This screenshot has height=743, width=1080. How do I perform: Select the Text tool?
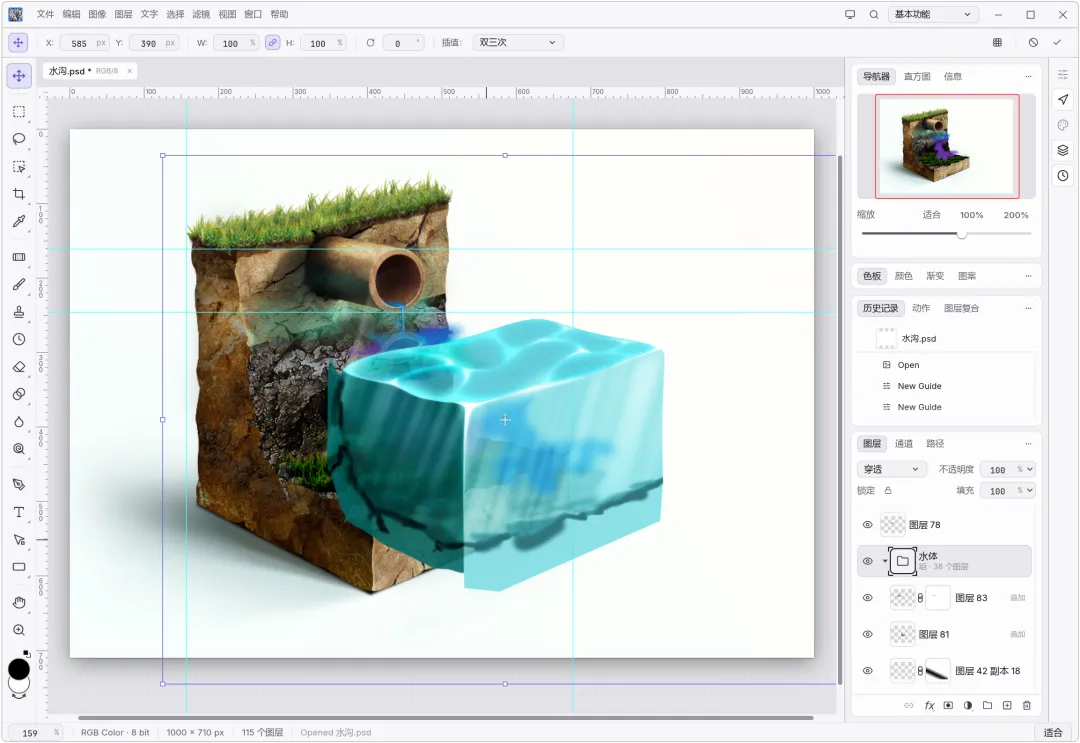[19, 512]
